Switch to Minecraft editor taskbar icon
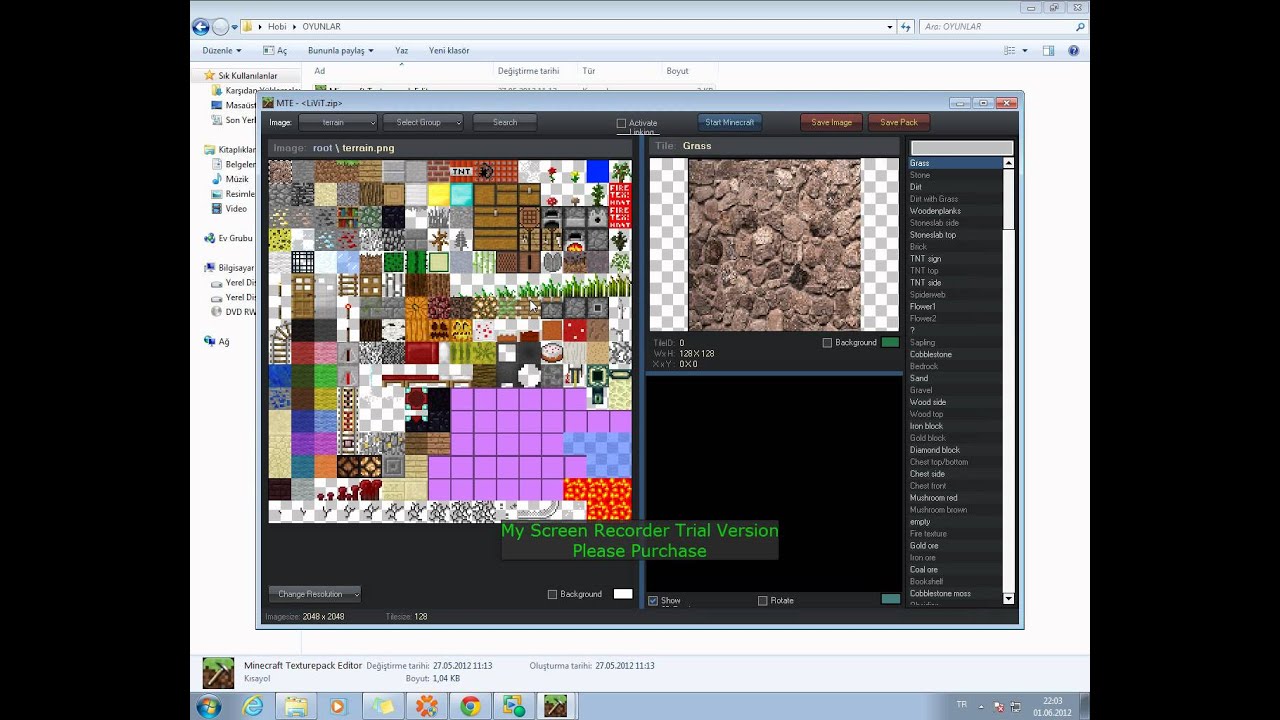This screenshot has width=1280, height=720. pyautogui.click(x=555, y=707)
